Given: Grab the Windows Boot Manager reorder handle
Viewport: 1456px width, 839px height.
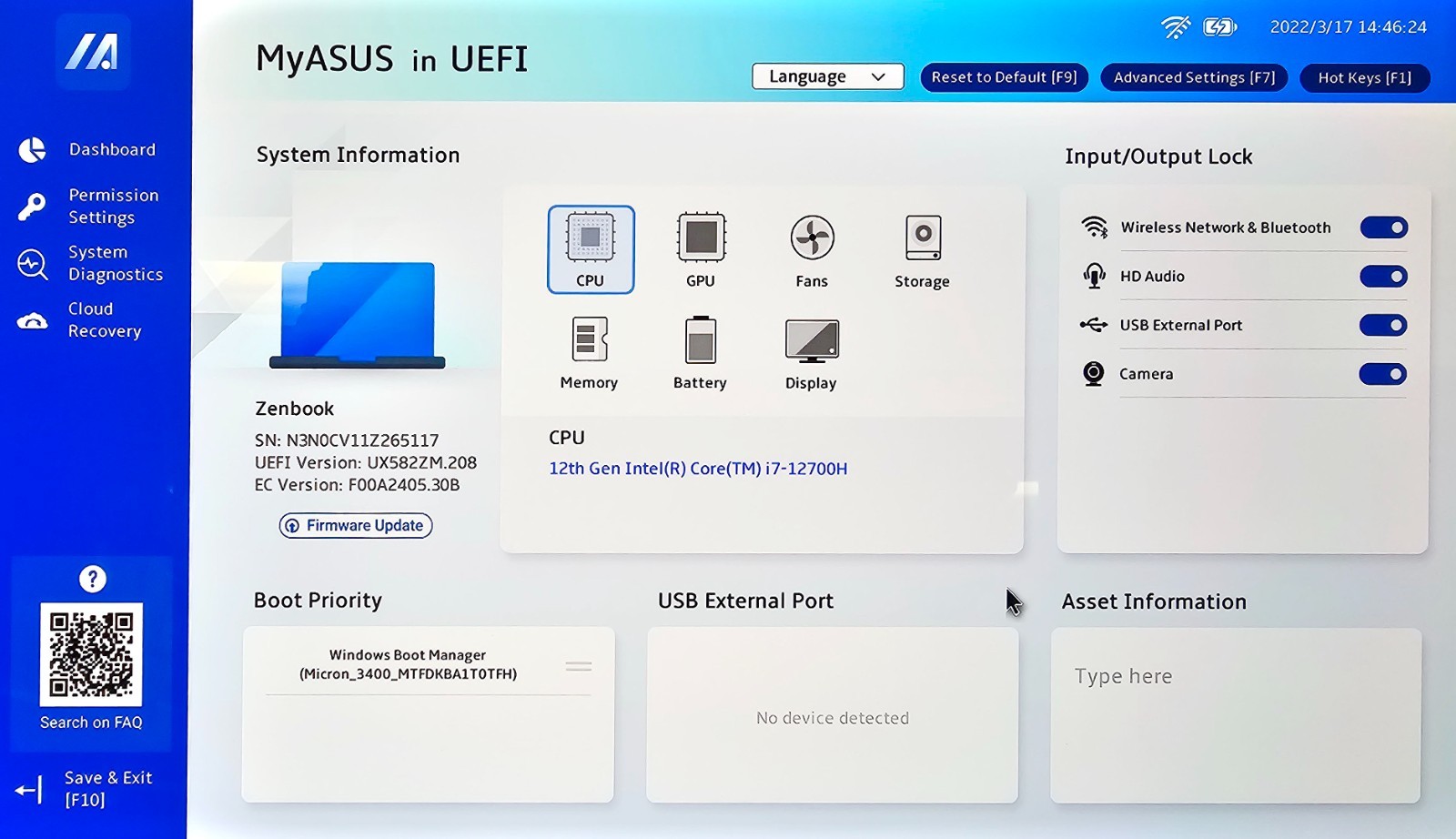Looking at the screenshot, I should click(579, 666).
